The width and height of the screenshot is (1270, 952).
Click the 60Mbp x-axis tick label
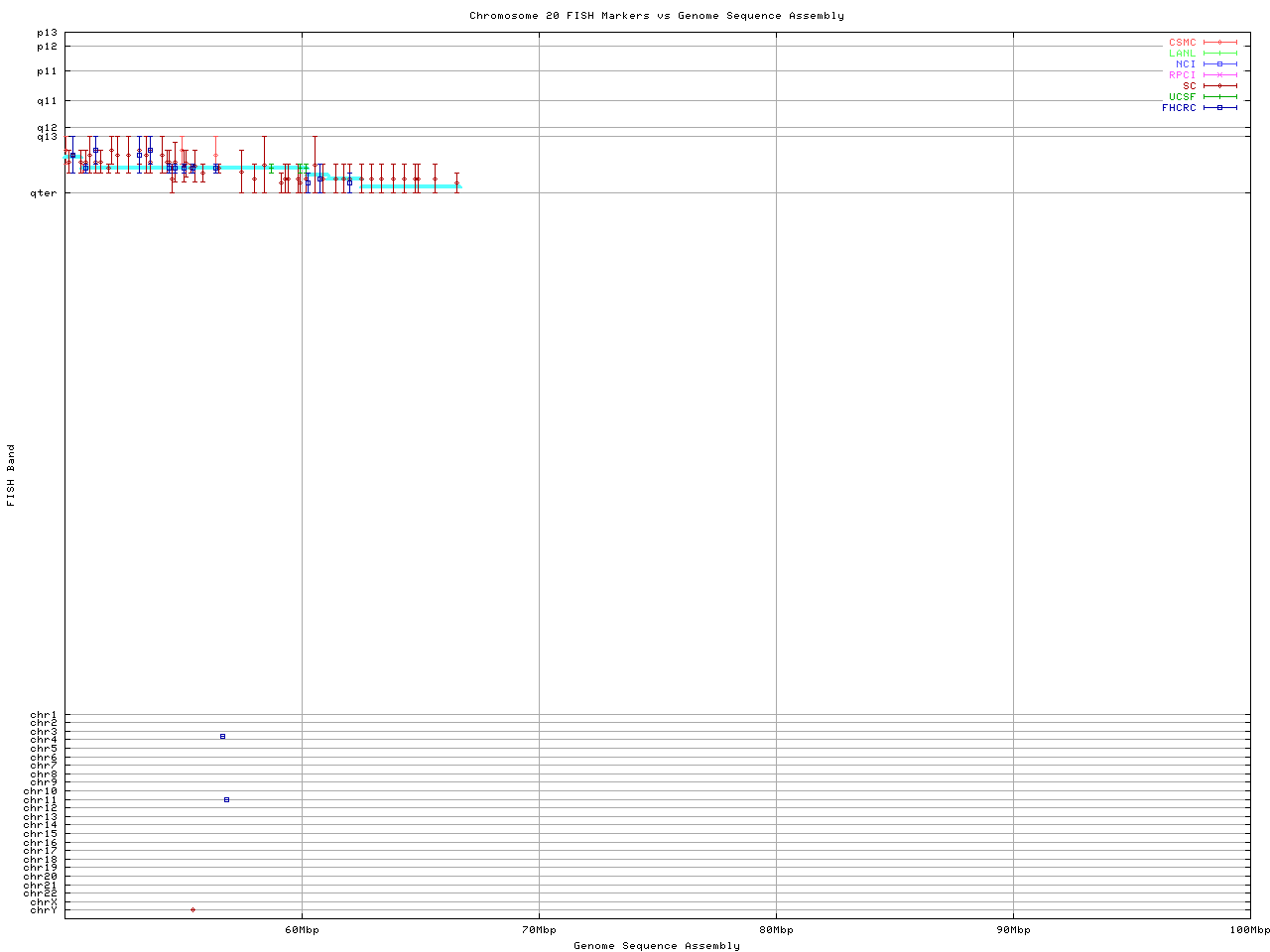click(302, 930)
